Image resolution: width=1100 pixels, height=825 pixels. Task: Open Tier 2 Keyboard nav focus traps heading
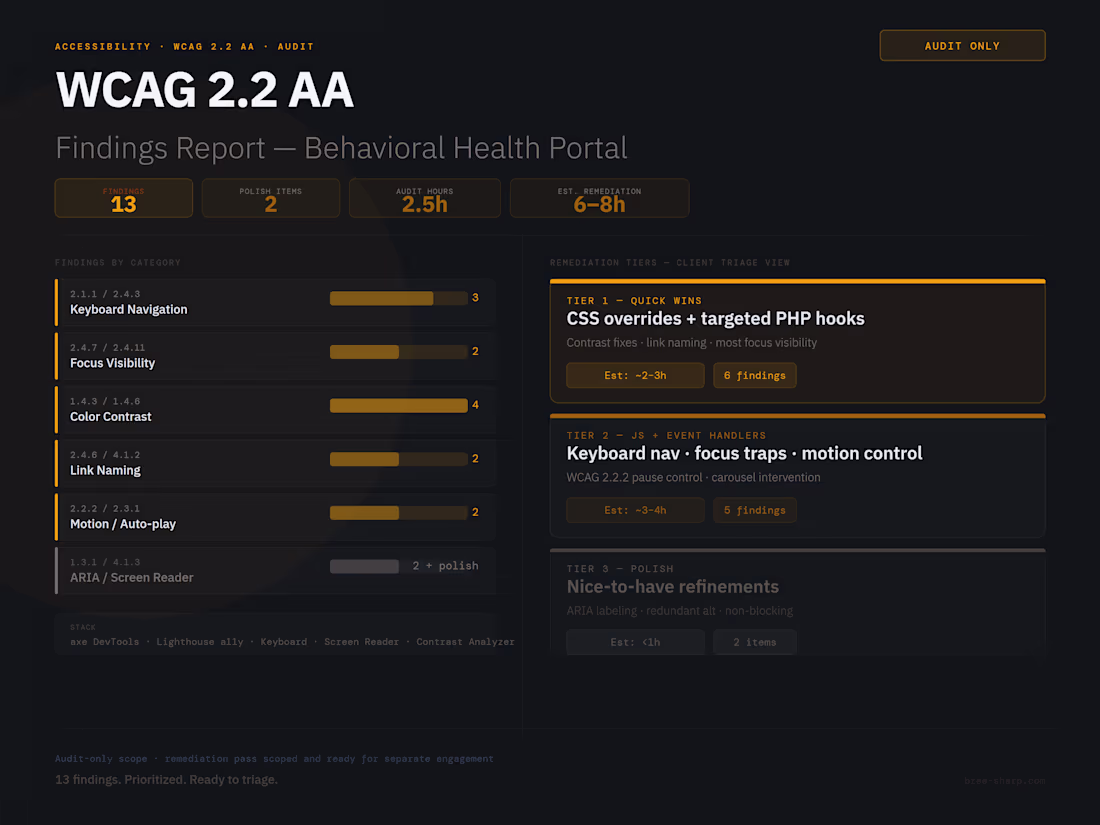coord(744,453)
